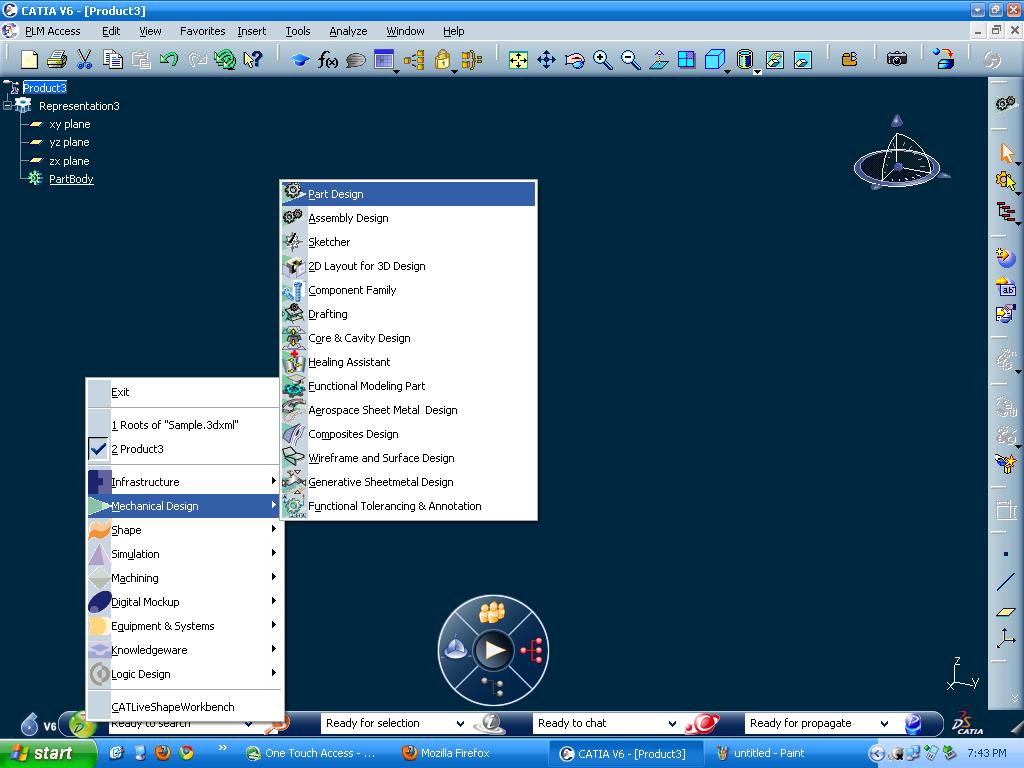Expand the Shape submenu

[x=183, y=530]
